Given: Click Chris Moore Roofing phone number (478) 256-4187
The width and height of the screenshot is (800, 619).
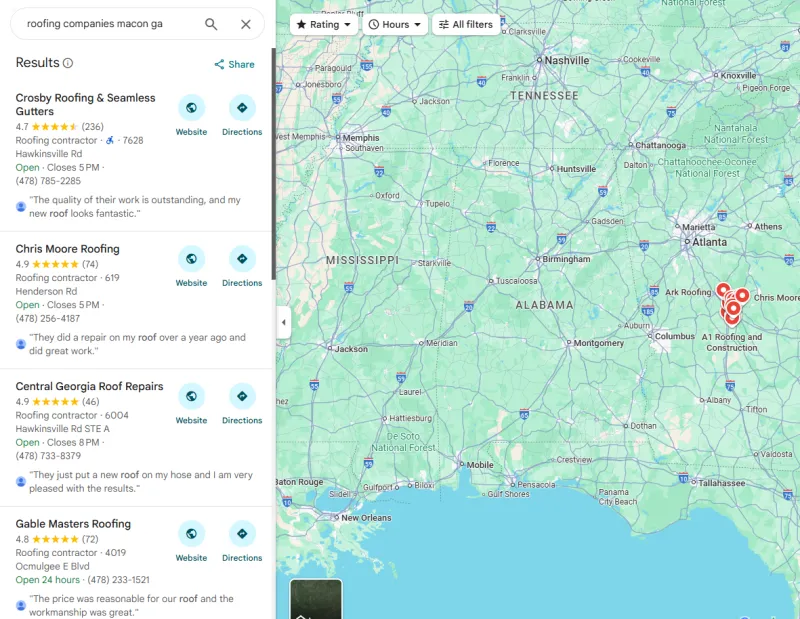Looking at the screenshot, I should pos(48,318).
